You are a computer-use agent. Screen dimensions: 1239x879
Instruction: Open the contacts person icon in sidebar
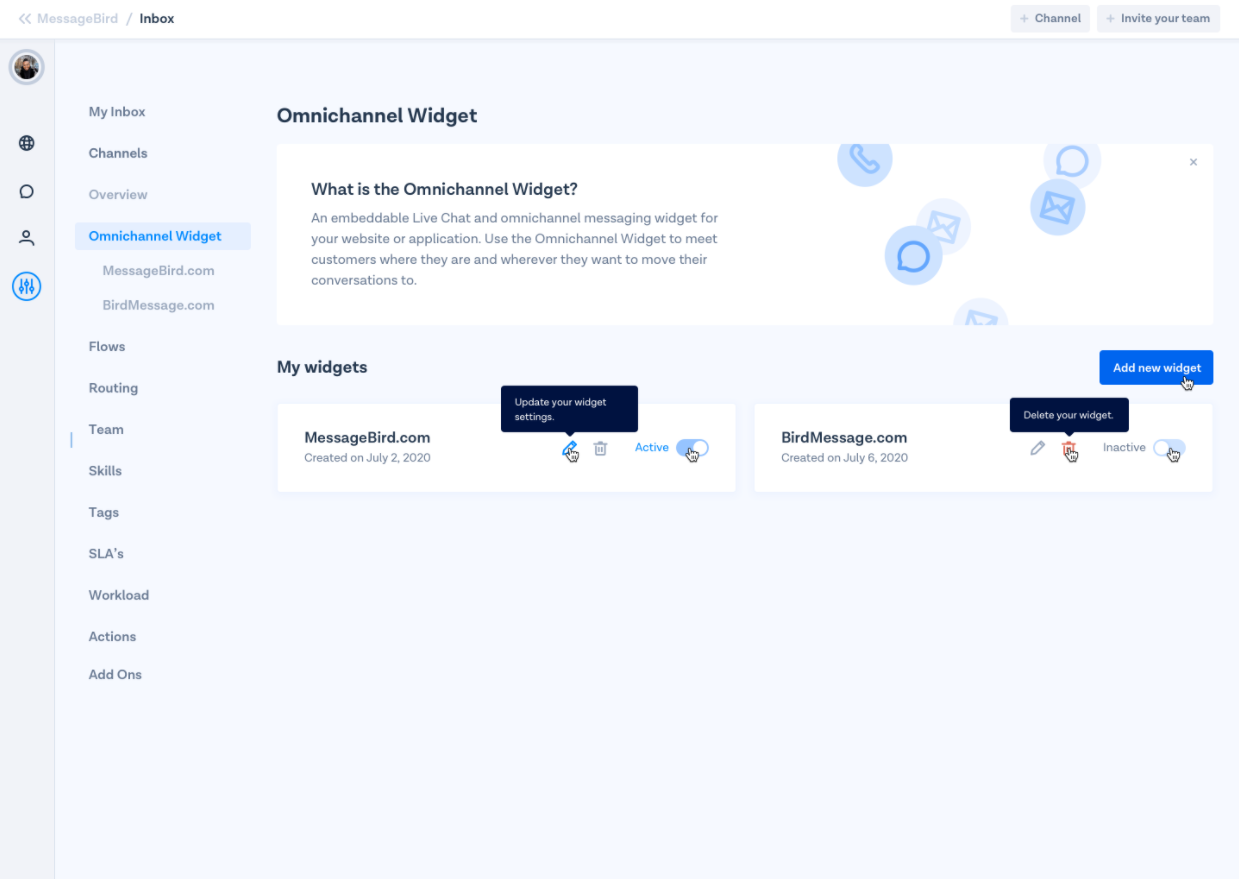[27, 238]
